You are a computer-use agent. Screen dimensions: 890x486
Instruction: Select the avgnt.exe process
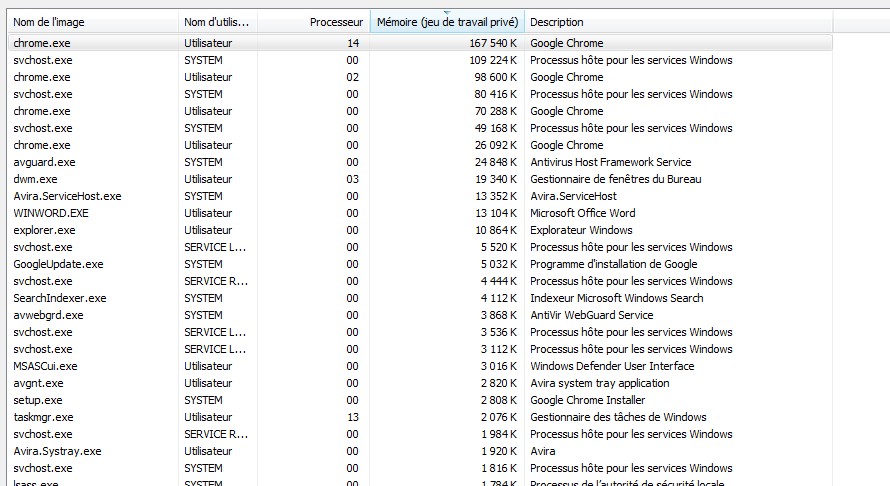[x=420, y=383]
